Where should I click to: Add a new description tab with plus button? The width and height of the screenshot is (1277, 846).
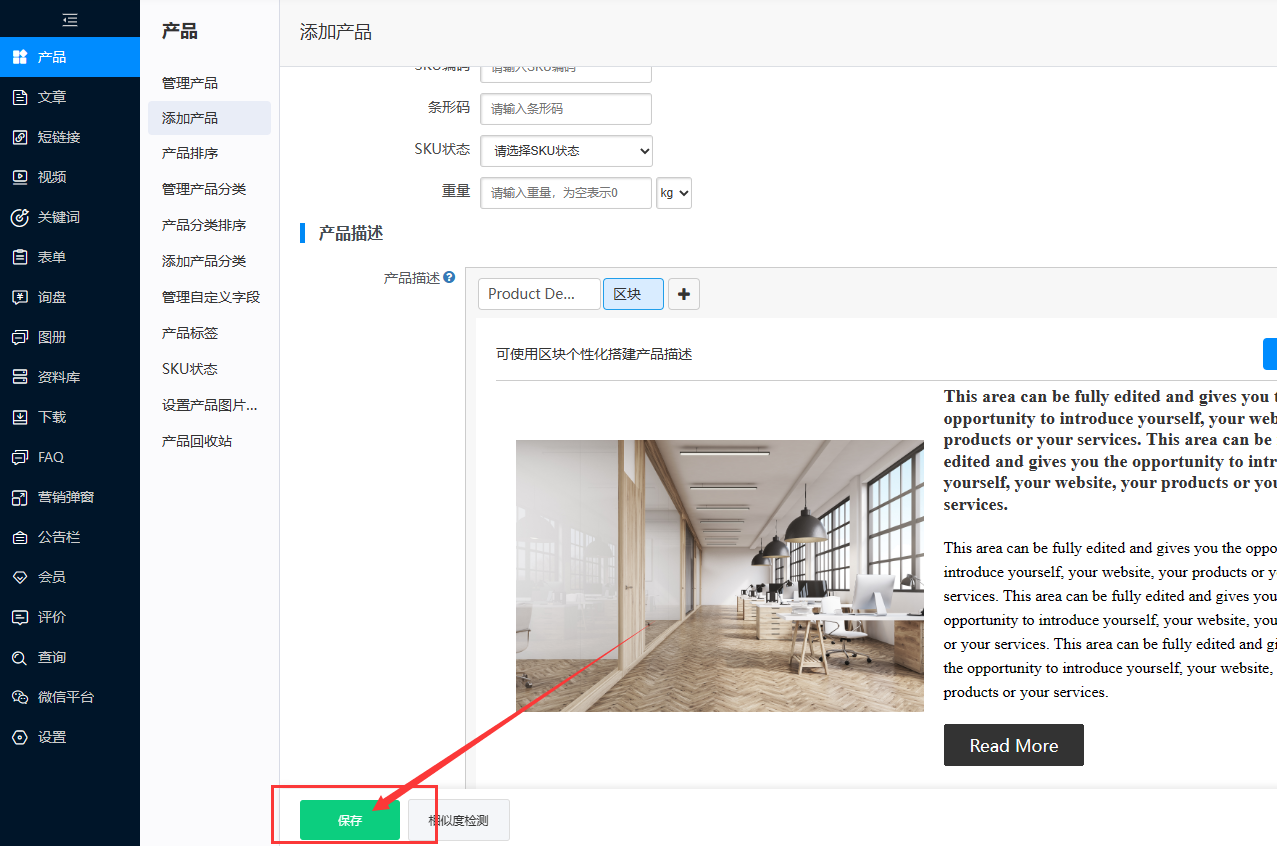point(684,294)
